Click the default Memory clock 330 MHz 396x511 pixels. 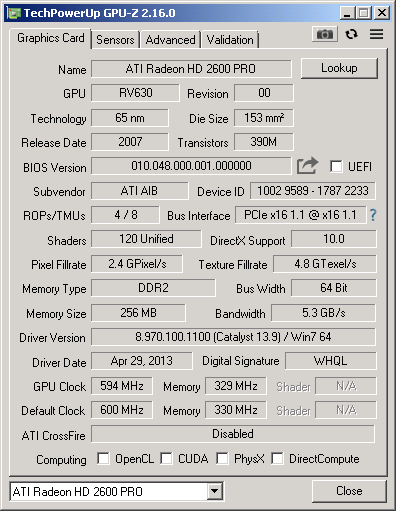236,410
